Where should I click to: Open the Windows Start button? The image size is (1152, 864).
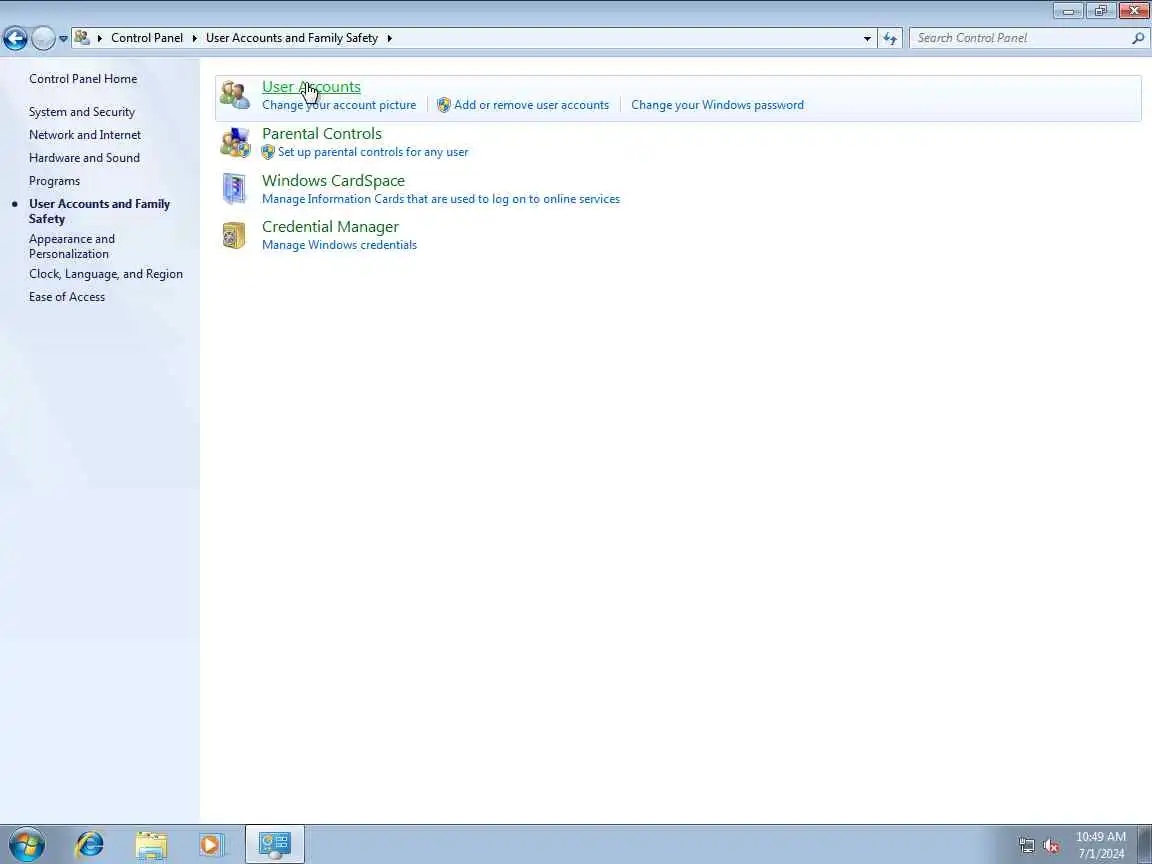[27, 845]
